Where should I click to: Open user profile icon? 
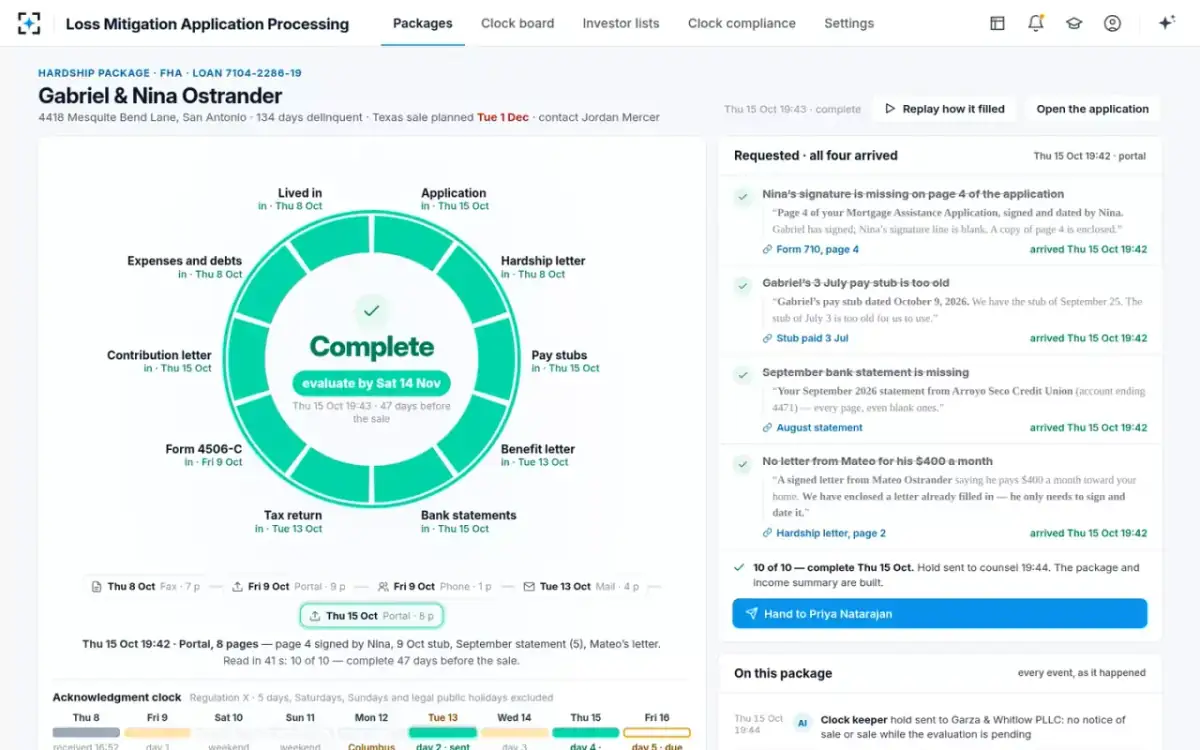pyautogui.click(x=1112, y=23)
